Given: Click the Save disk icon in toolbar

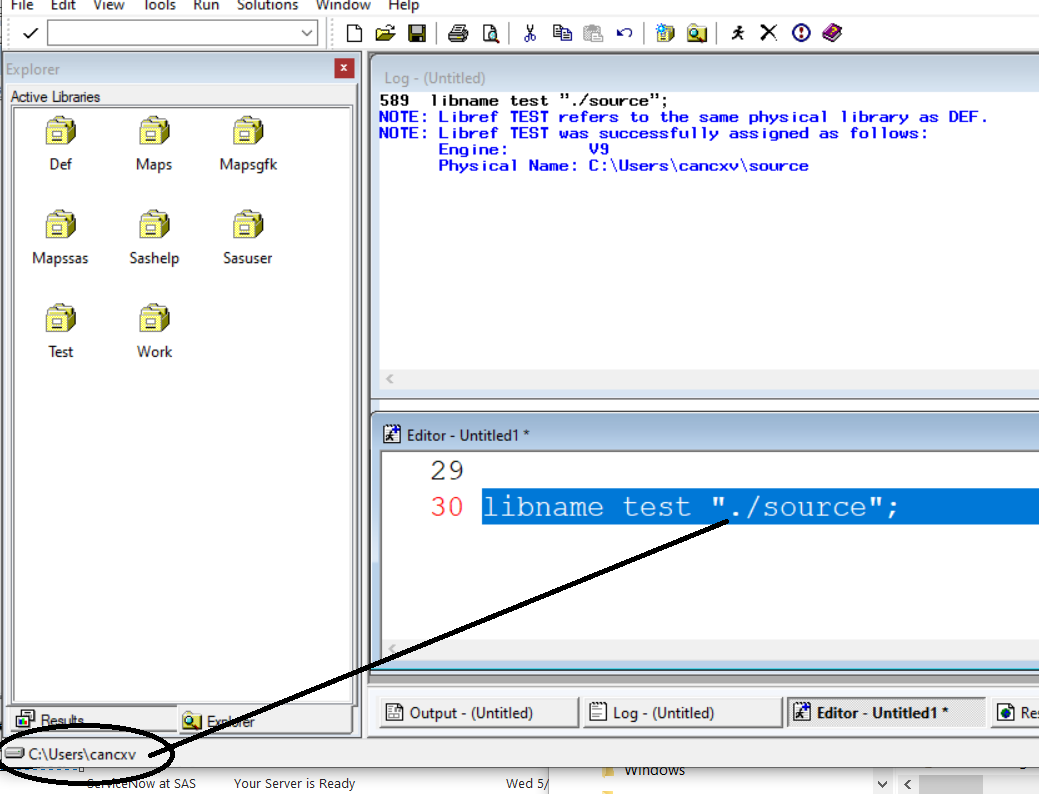Looking at the screenshot, I should 417,33.
